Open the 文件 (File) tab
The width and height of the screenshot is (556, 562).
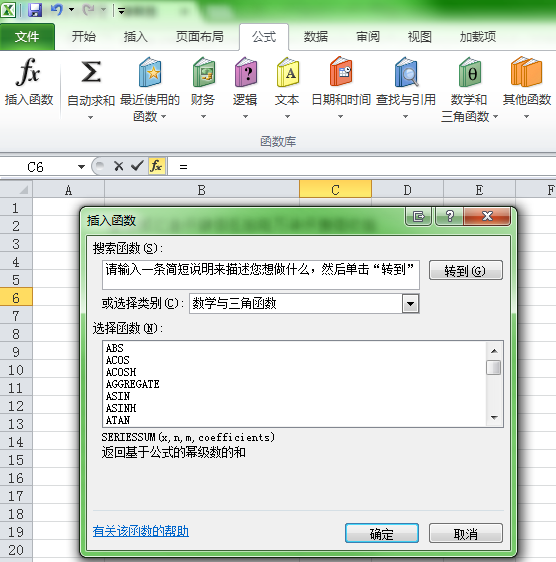coord(27,37)
